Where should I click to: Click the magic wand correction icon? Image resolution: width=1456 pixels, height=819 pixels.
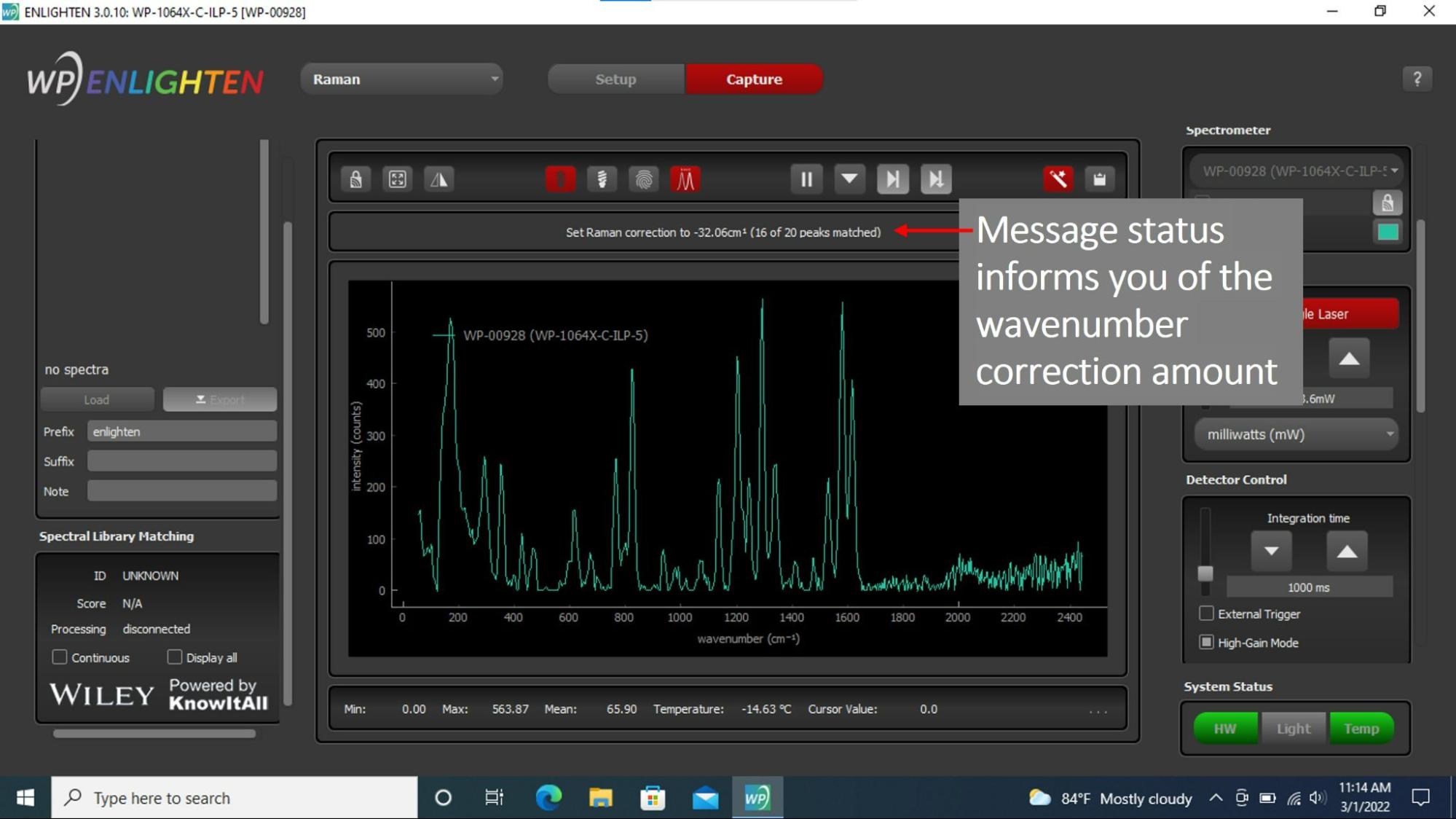coord(1058,179)
